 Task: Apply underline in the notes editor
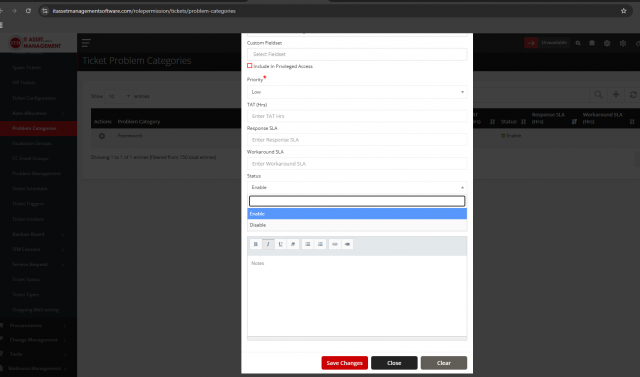[280, 244]
